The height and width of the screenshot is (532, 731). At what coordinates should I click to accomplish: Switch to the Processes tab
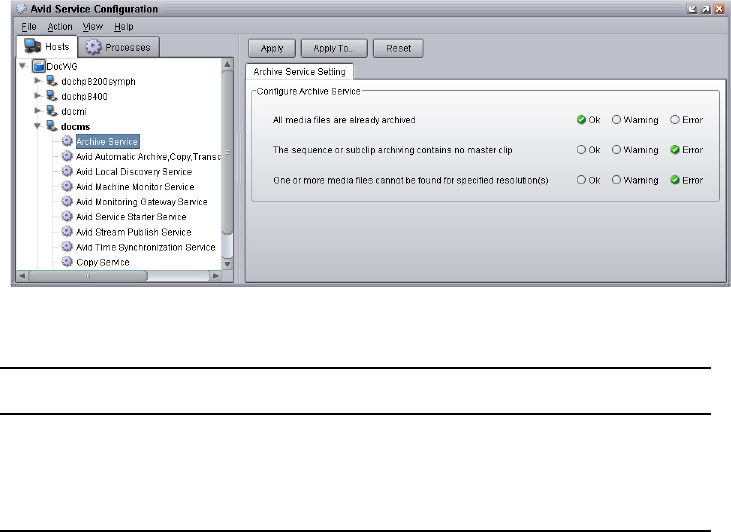tap(118, 47)
